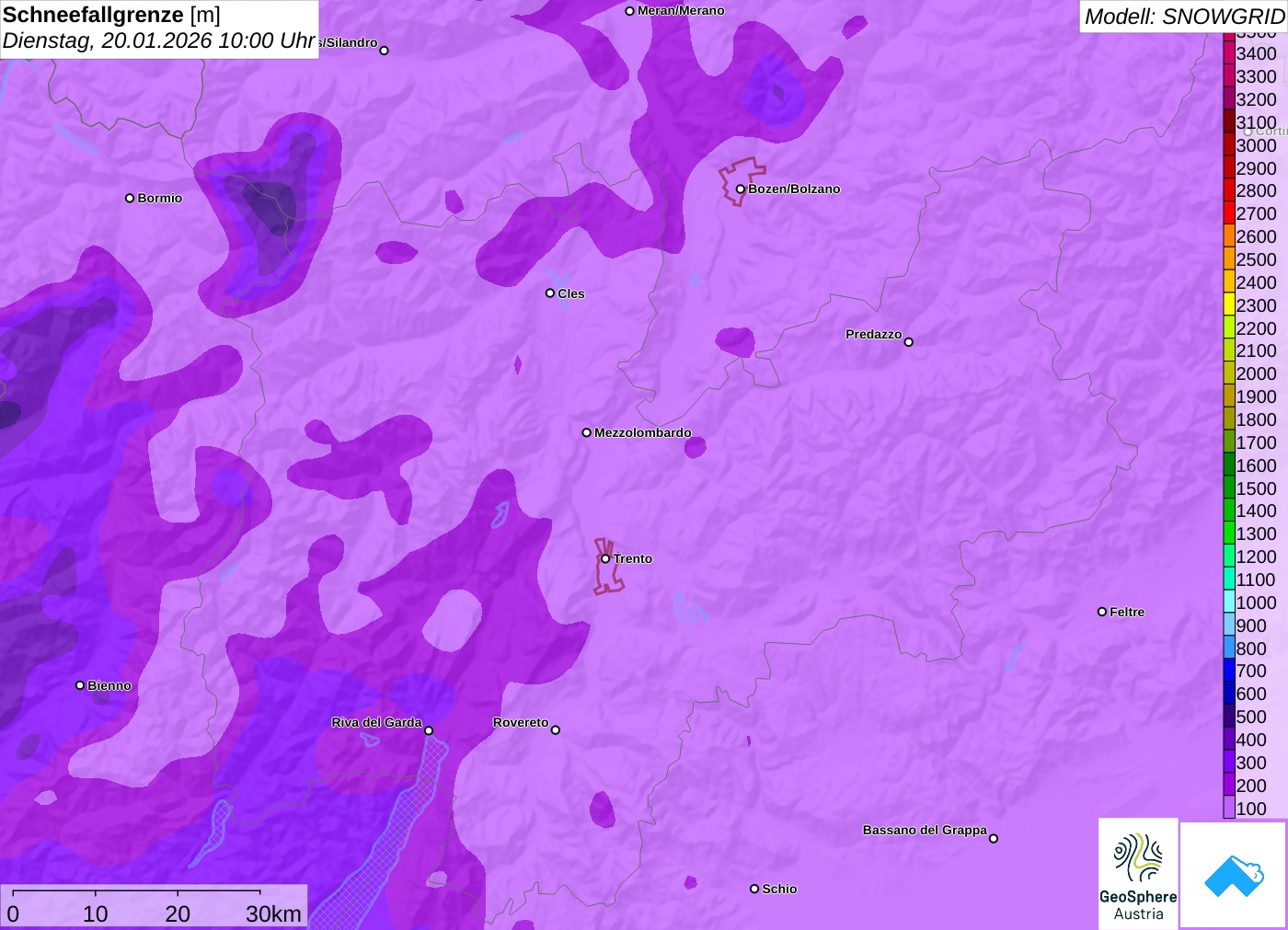Click the Trento city marker
Image resolution: width=1288 pixels, height=930 pixels.
pyautogui.click(x=605, y=558)
